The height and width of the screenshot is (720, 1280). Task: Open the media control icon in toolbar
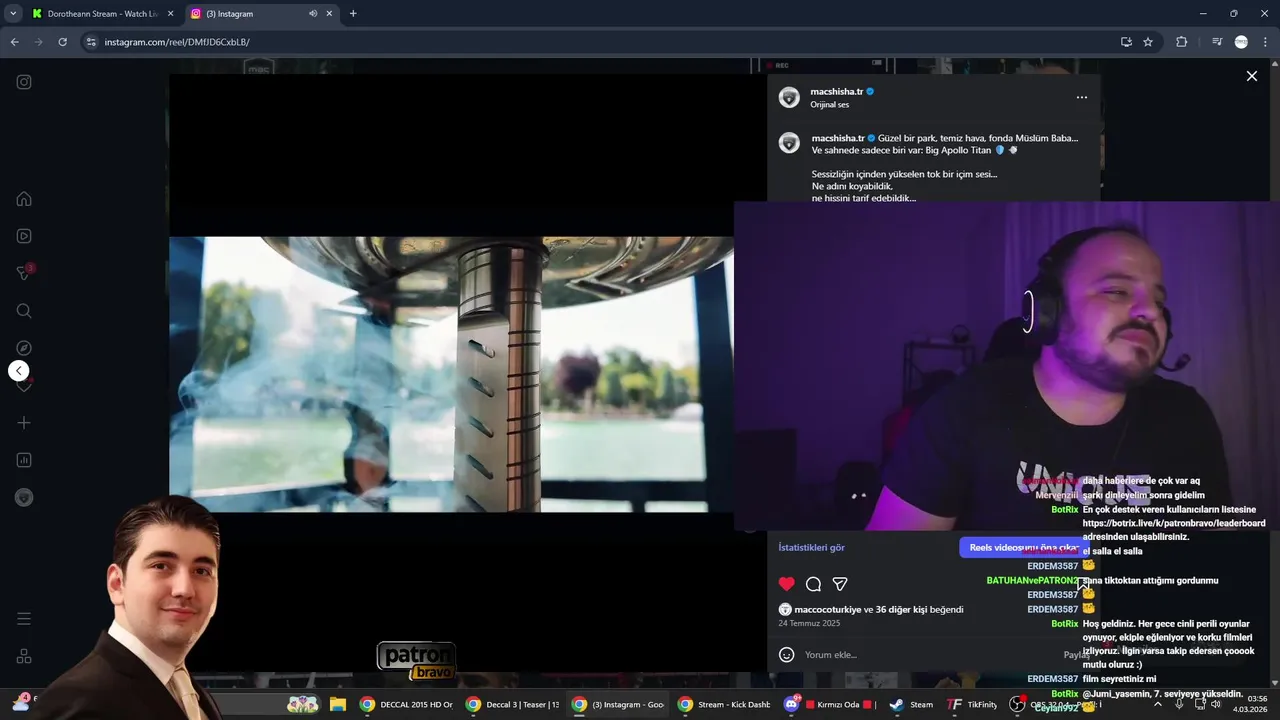tap(1217, 42)
